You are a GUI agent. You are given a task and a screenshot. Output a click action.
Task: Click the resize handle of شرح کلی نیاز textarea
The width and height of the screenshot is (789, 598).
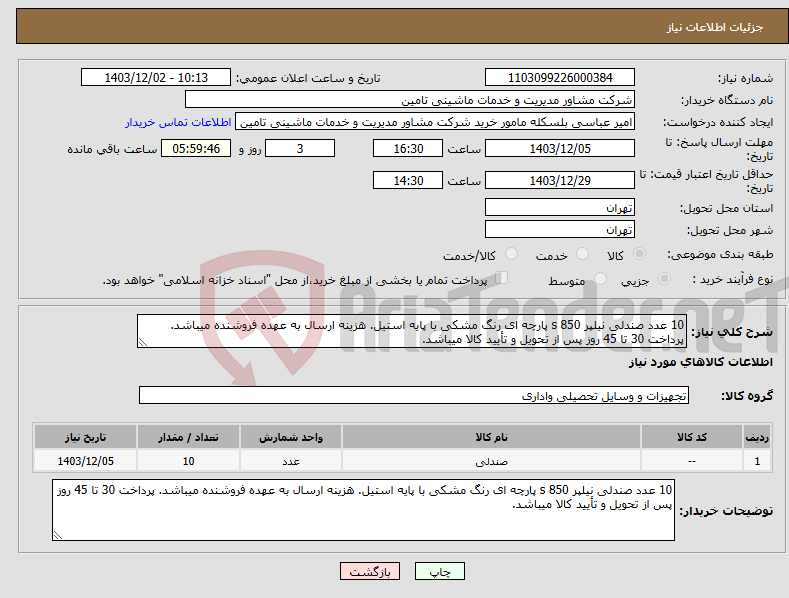pyautogui.click(x=143, y=342)
